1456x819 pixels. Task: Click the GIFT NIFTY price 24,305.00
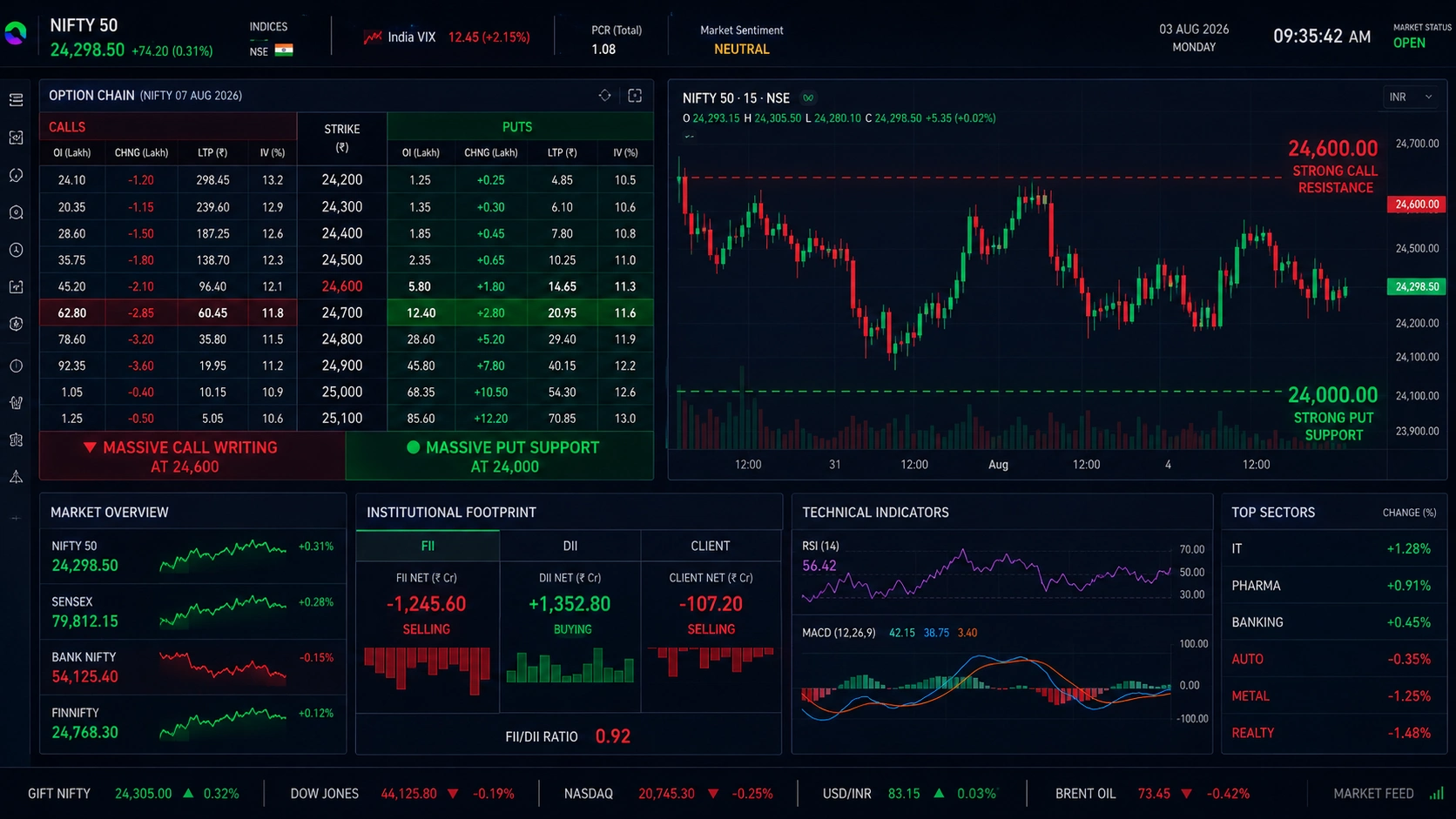click(144, 794)
